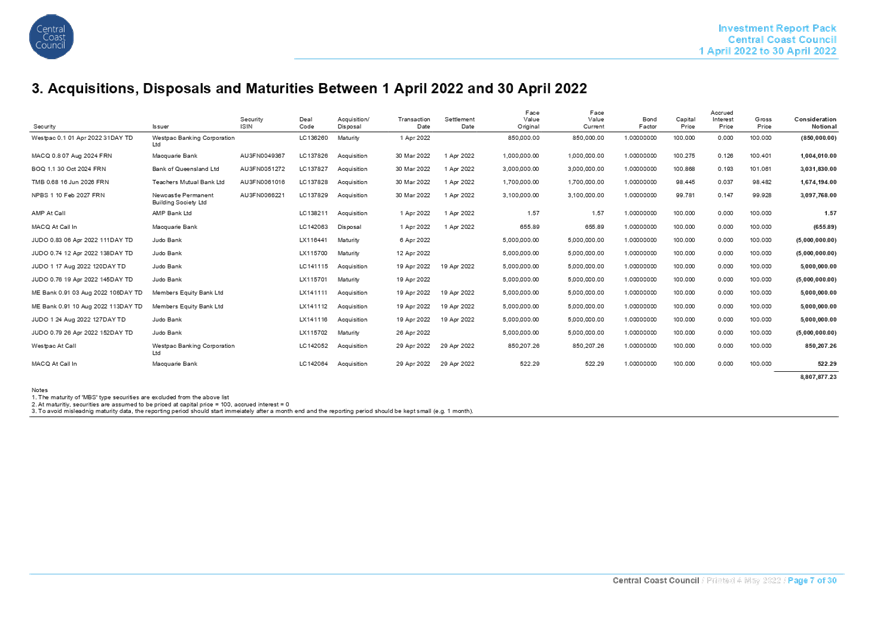Select accrued interest price '0.193'
874x618 pixels.
click(725, 169)
